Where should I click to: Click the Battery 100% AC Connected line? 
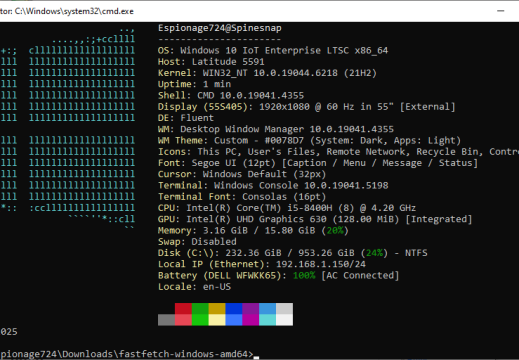click(x=279, y=276)
